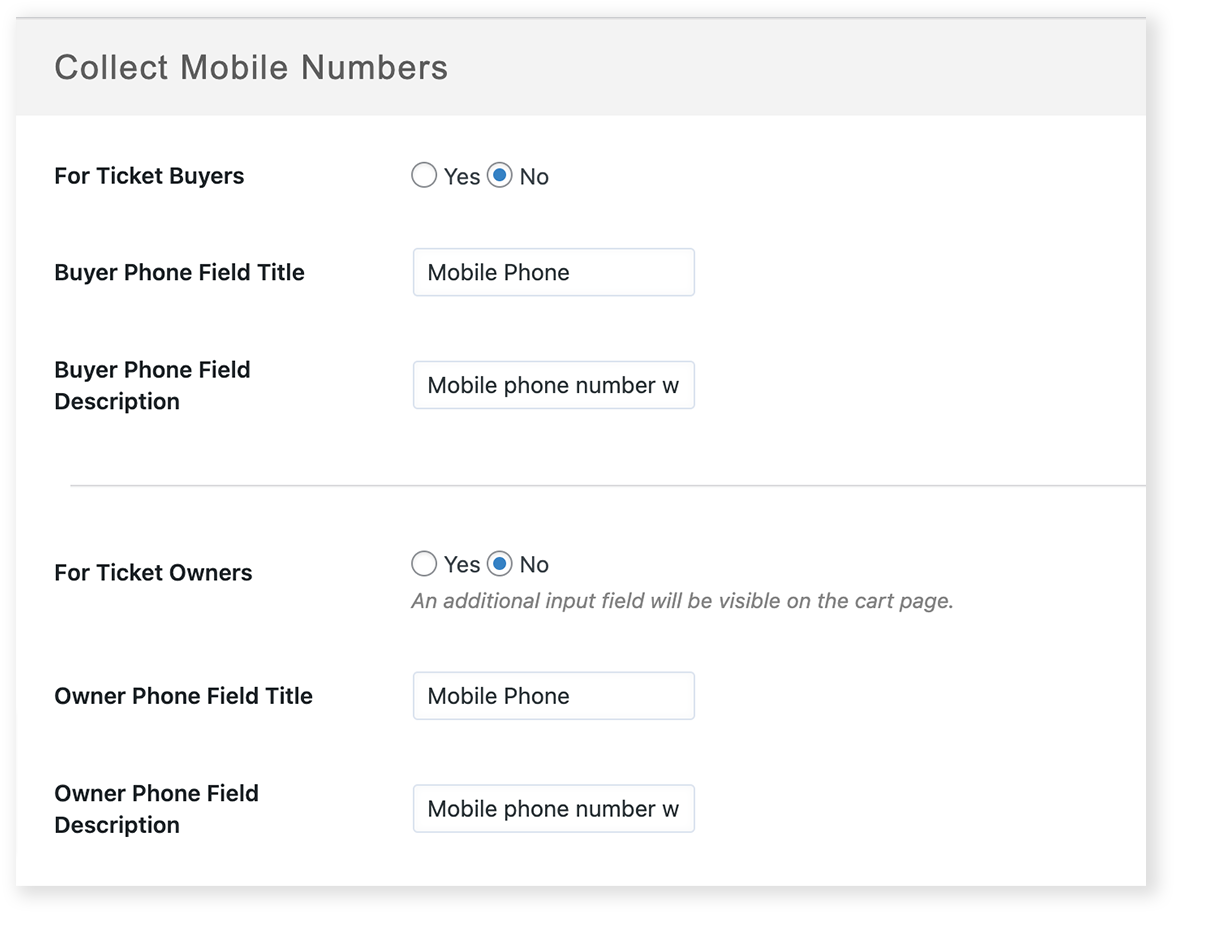Click Mobile Phone text in owner title field
1224x946 pixels.
point(498,696)
